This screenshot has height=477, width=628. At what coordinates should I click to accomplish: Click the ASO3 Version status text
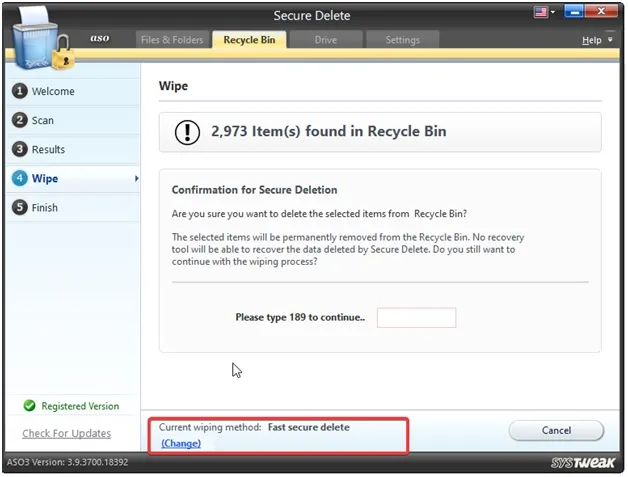coord(67,462)
